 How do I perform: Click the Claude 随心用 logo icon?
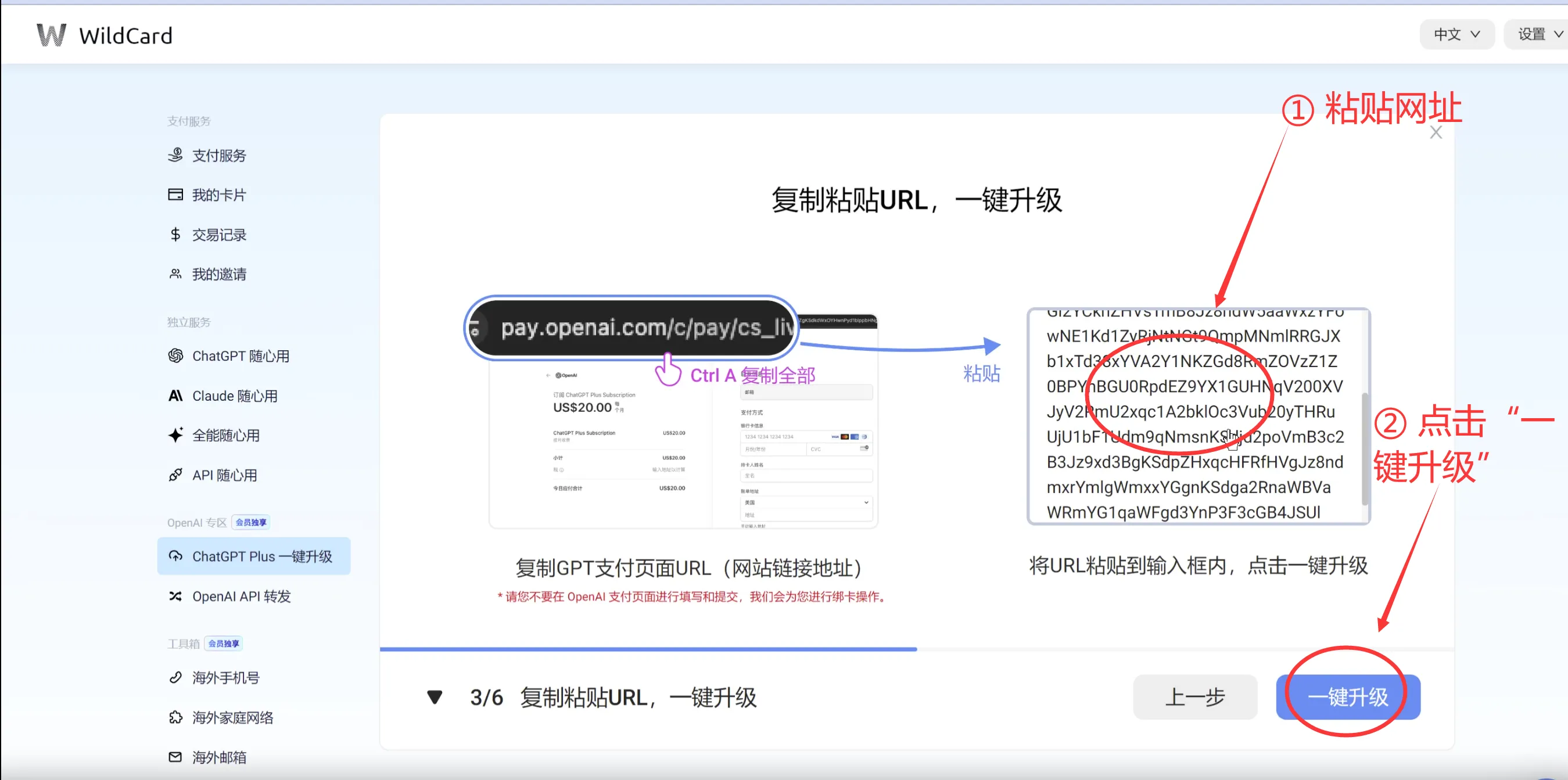[175, 396]
